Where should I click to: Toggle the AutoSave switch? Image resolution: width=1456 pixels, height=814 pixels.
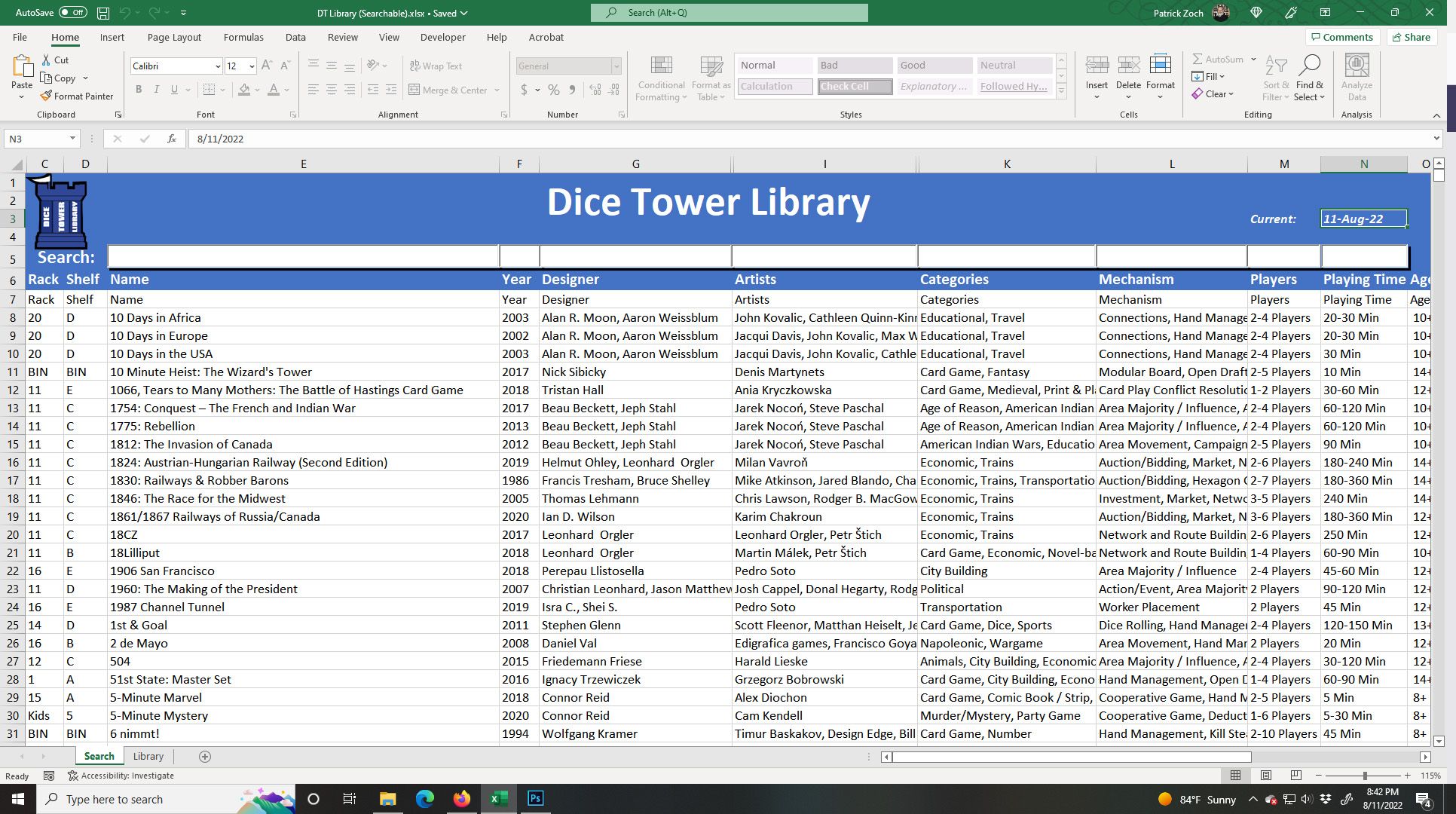tap(72, 13)
